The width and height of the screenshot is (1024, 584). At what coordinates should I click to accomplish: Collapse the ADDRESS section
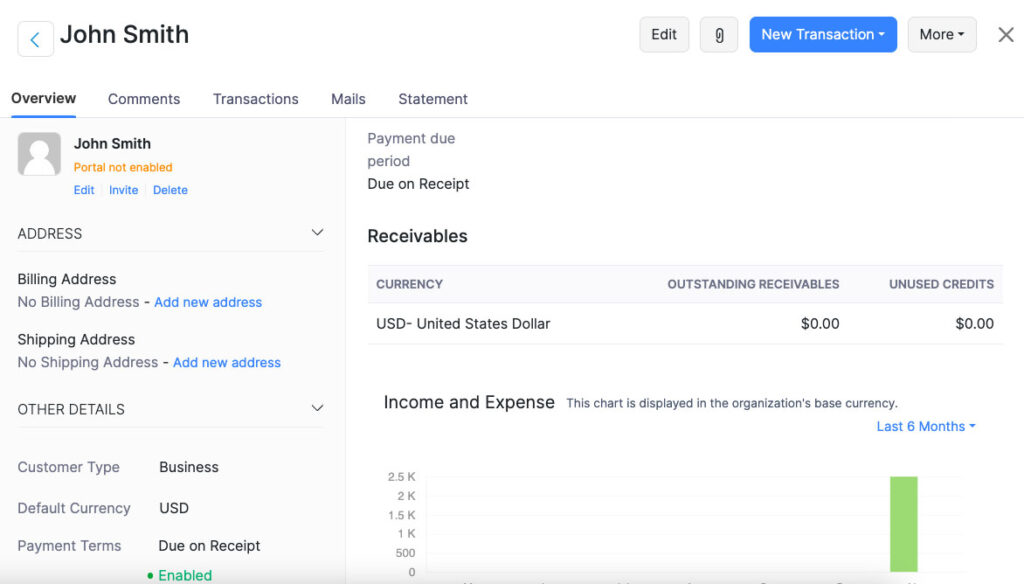click(317, 232)
